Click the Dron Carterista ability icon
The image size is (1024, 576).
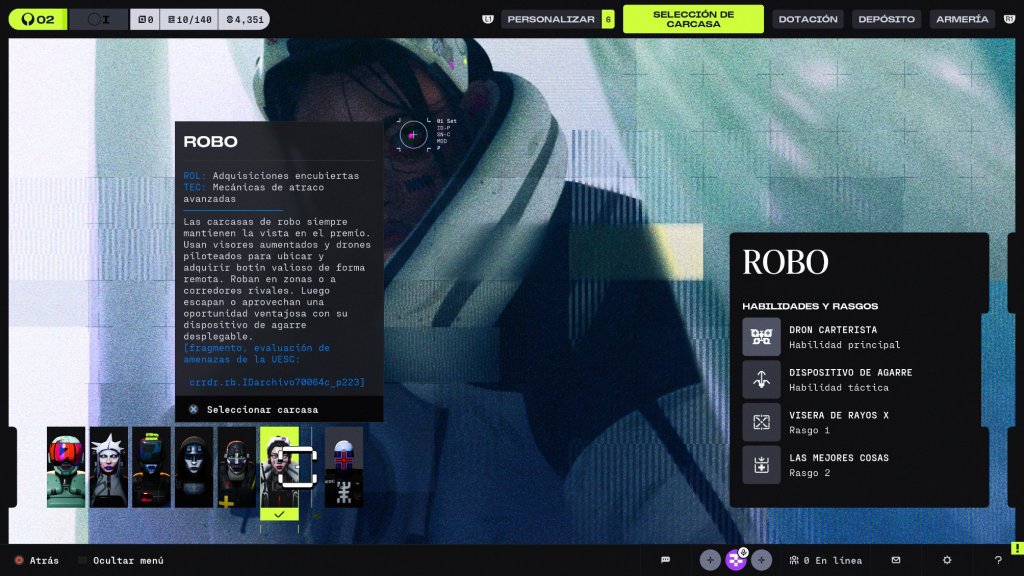[x=761, y=337]
